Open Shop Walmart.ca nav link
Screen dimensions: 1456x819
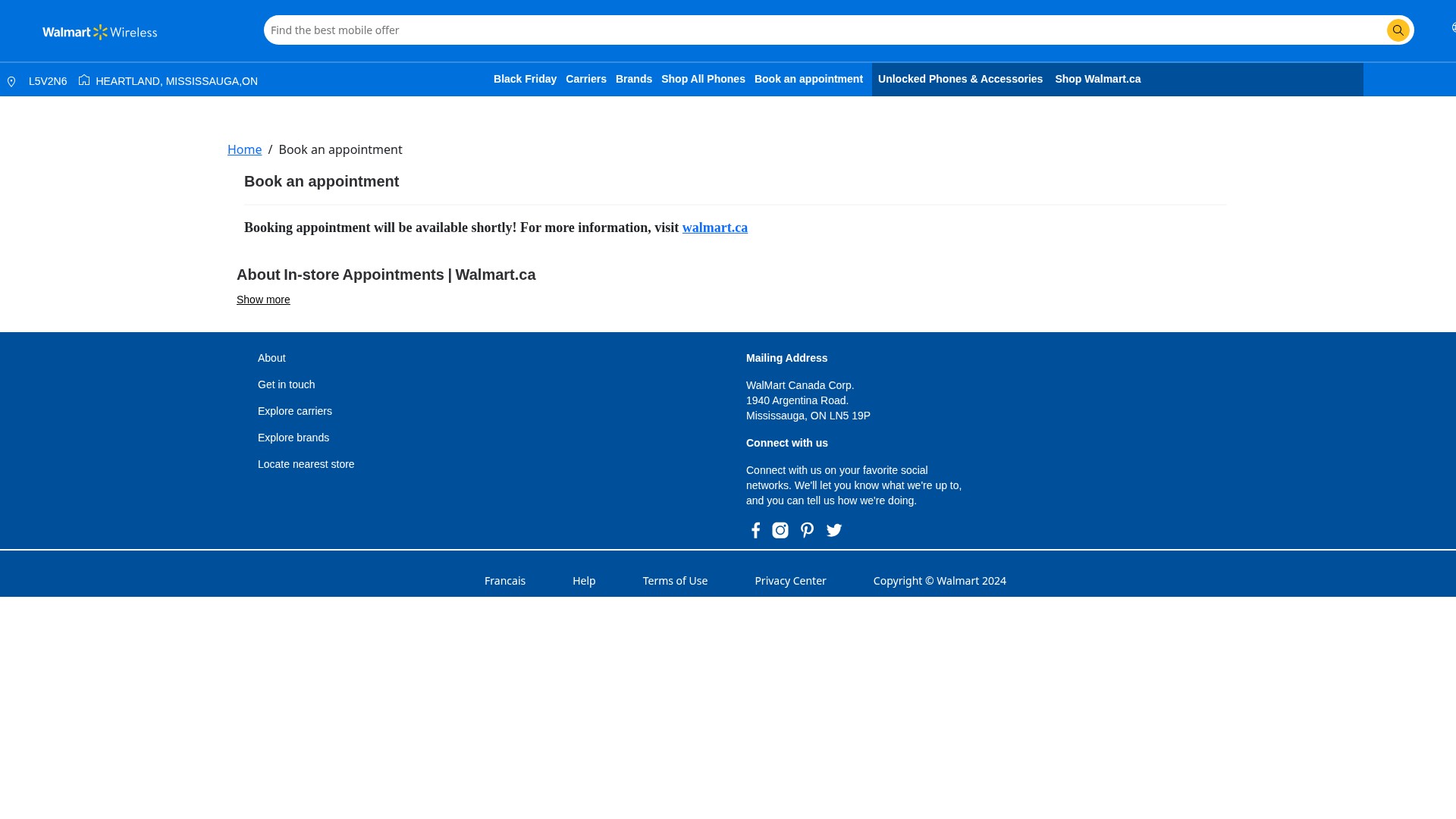pyautogui.click(x=1097, y=79)
